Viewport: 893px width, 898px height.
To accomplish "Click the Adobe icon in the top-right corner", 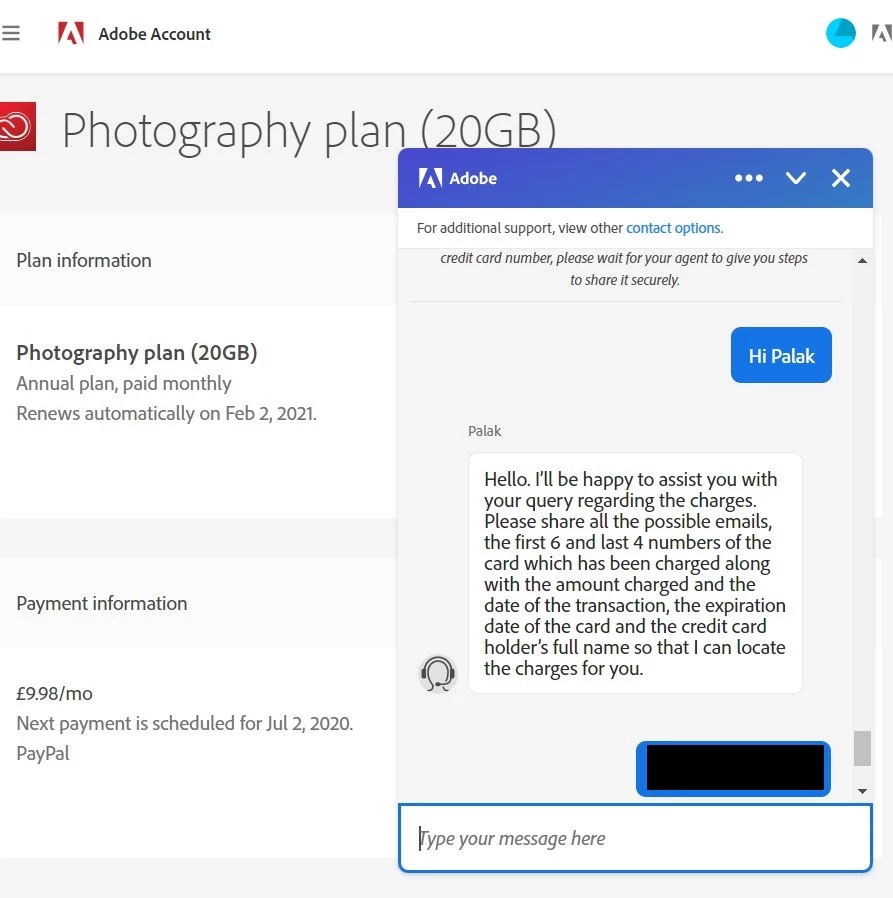I will 882,33.
